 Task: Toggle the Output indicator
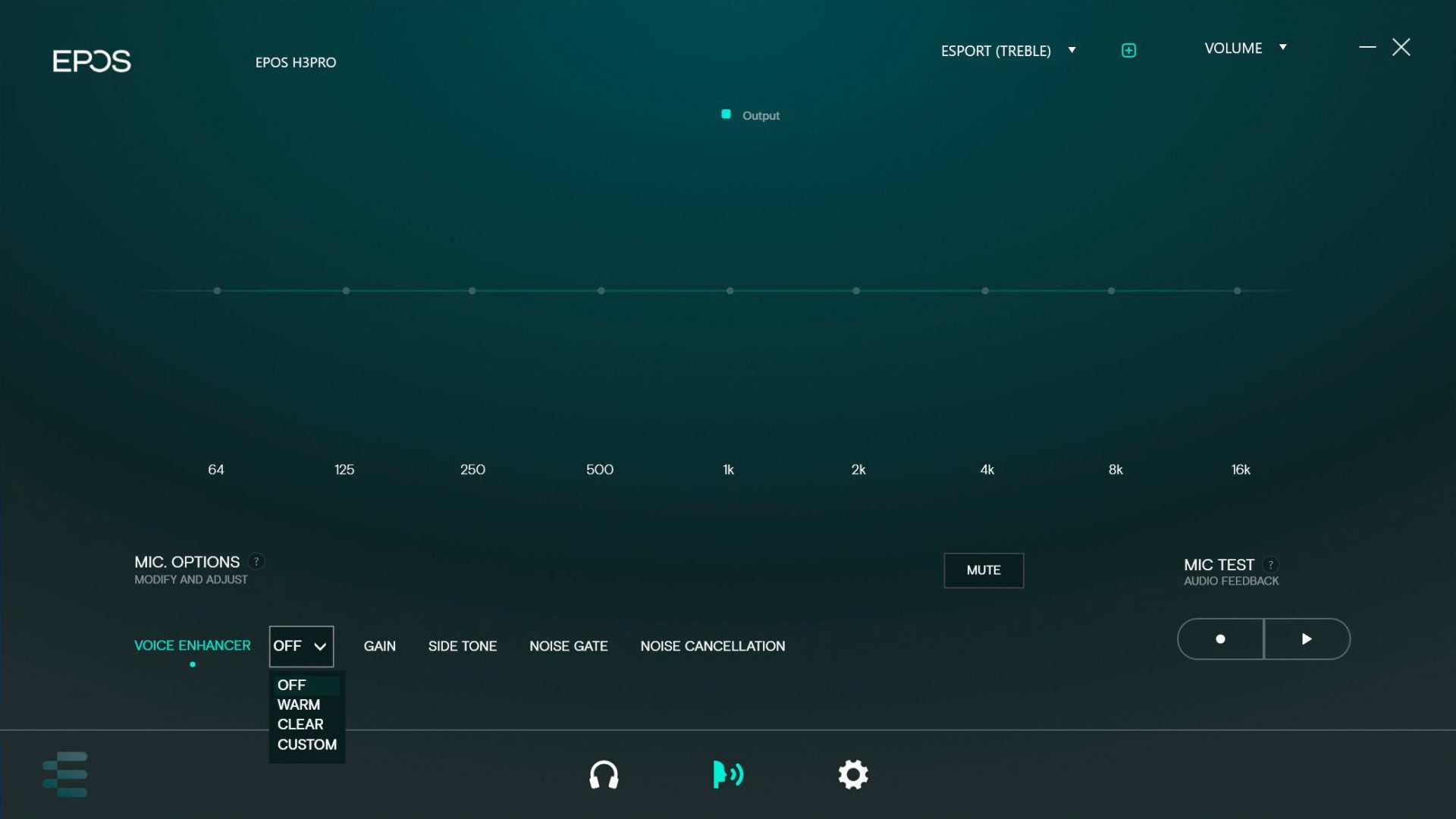(726, 114)
